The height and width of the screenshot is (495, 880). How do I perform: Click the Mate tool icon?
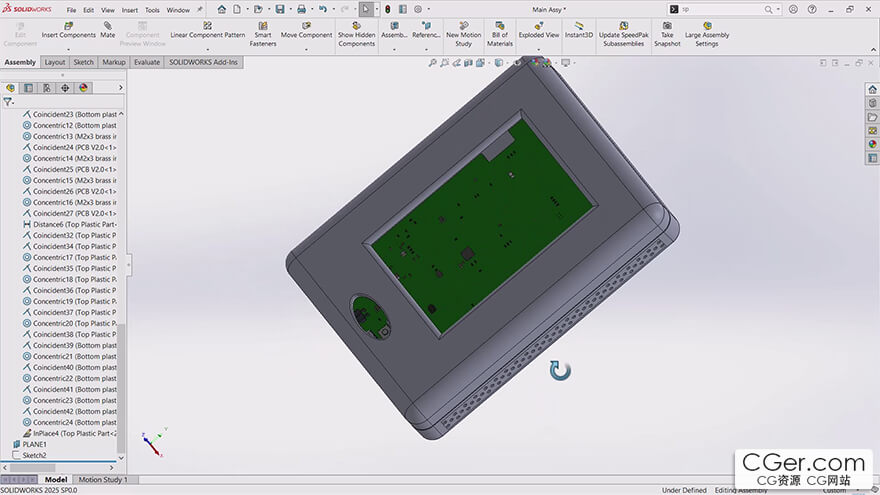click(x=107, y=25)
